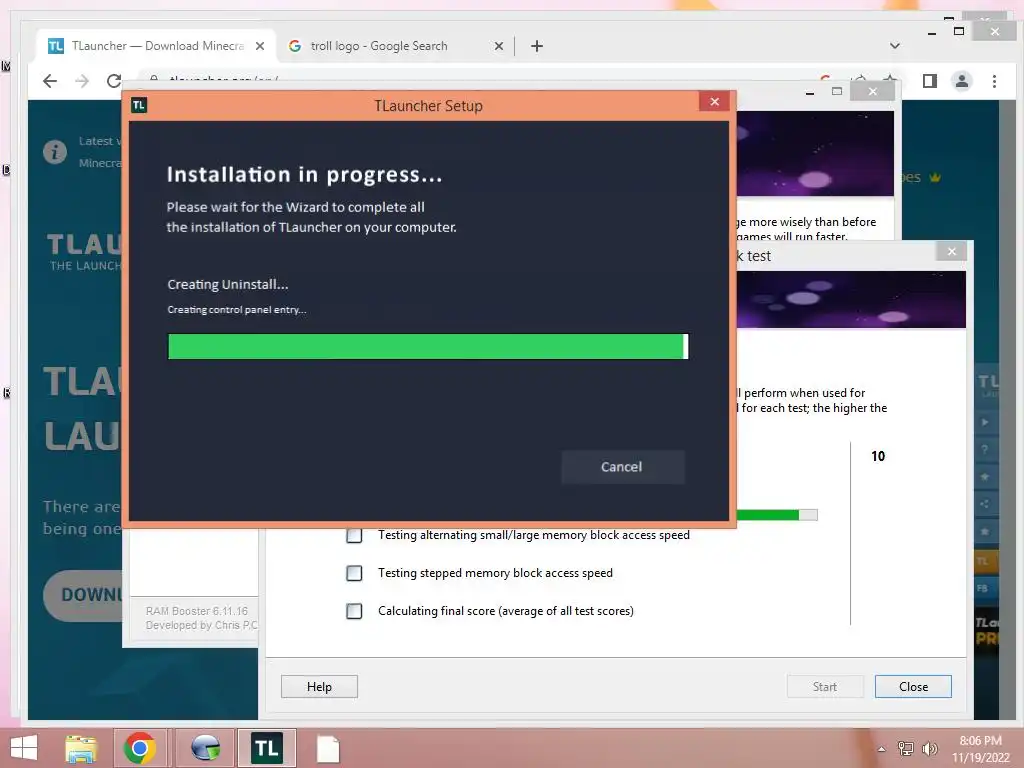Open File Explorer from taskbar

(x=81, y=748)
